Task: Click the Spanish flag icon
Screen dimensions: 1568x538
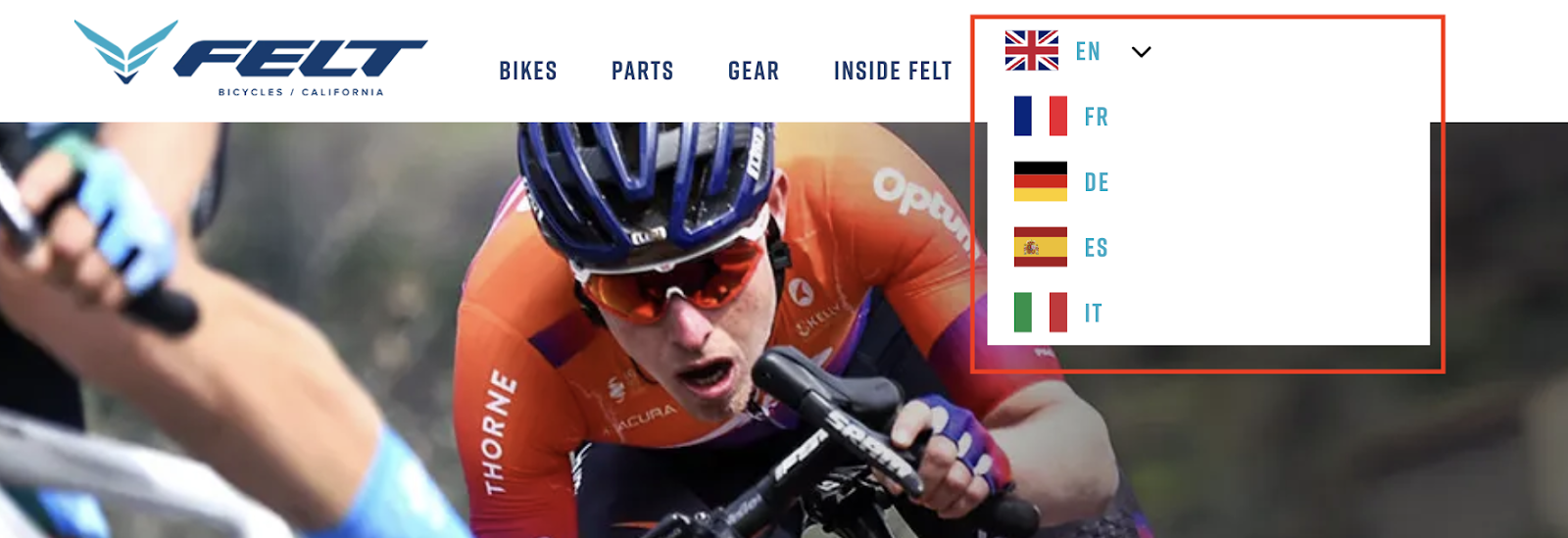Action: (1041, 247)
